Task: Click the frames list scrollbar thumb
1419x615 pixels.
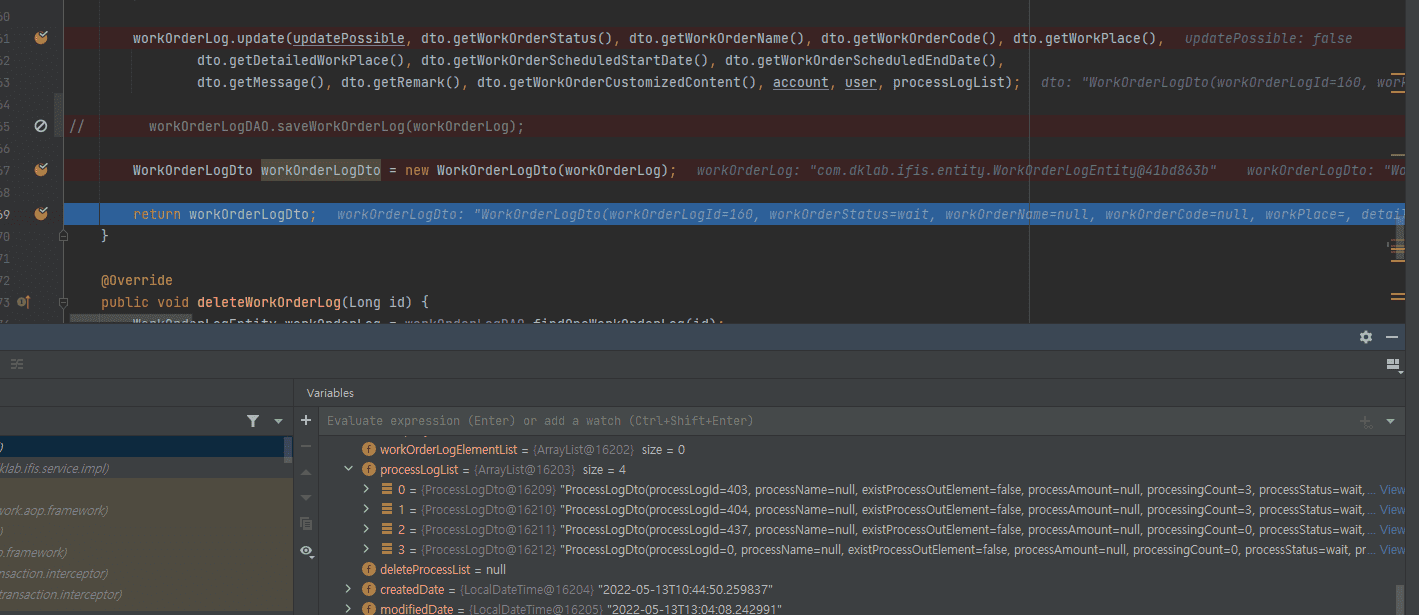Action: (x=288, y=450)
